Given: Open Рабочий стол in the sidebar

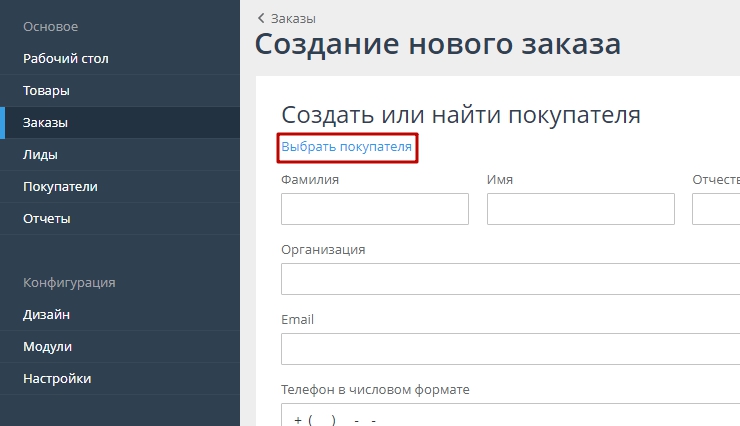Looking at the screenshot, I should pos(66,59).
